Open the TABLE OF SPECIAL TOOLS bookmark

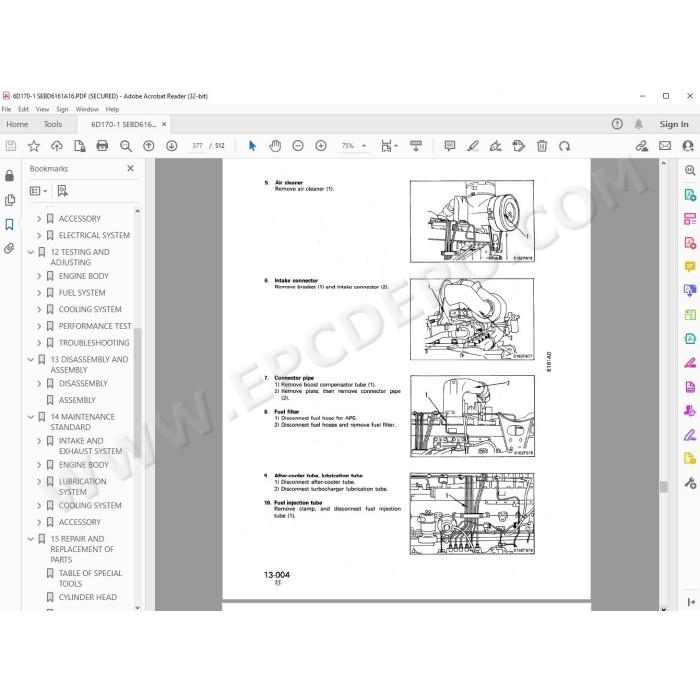(x=90, y=579)
